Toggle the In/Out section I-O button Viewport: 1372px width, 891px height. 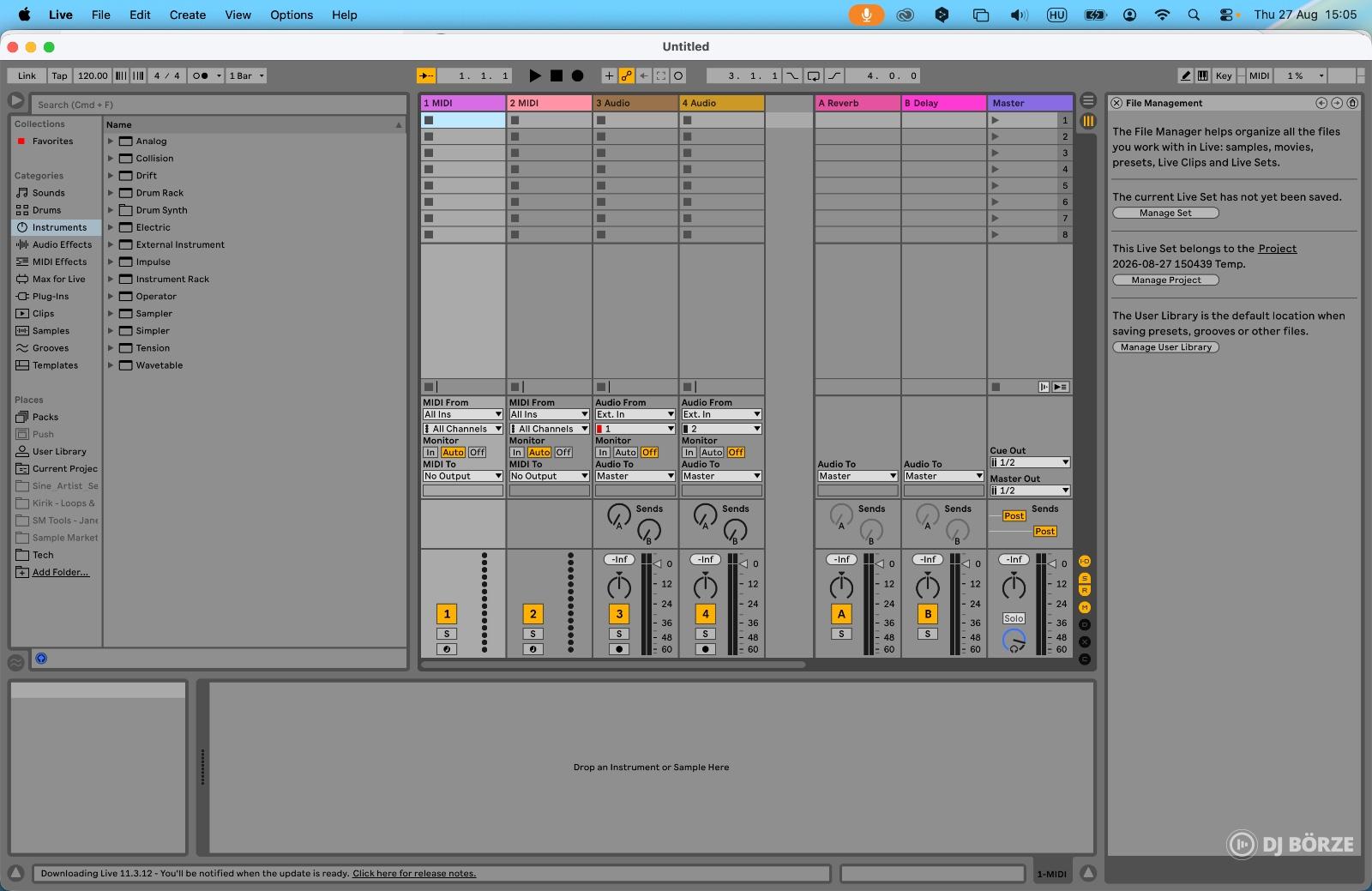tap(1085, 561)
